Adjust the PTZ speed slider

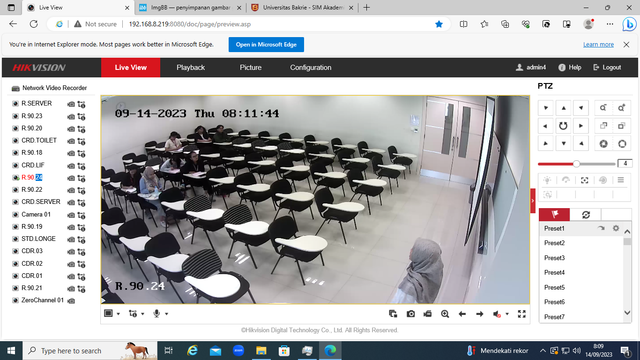(576, 164)
